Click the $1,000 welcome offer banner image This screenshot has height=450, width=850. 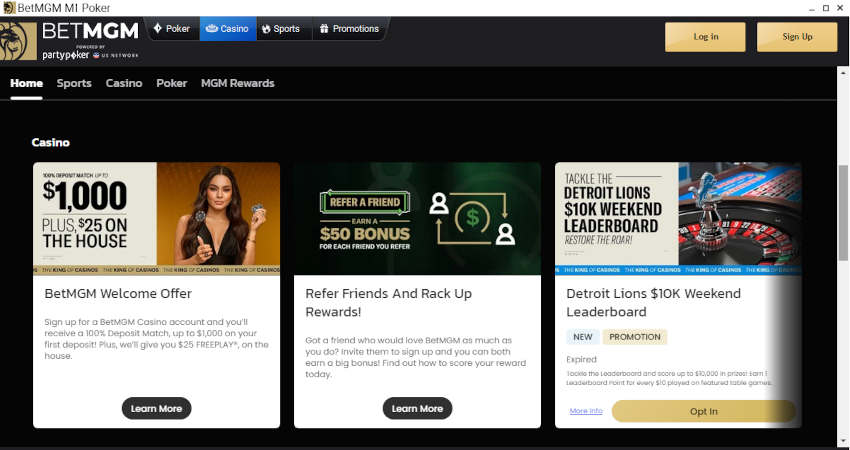coord(157,218)
